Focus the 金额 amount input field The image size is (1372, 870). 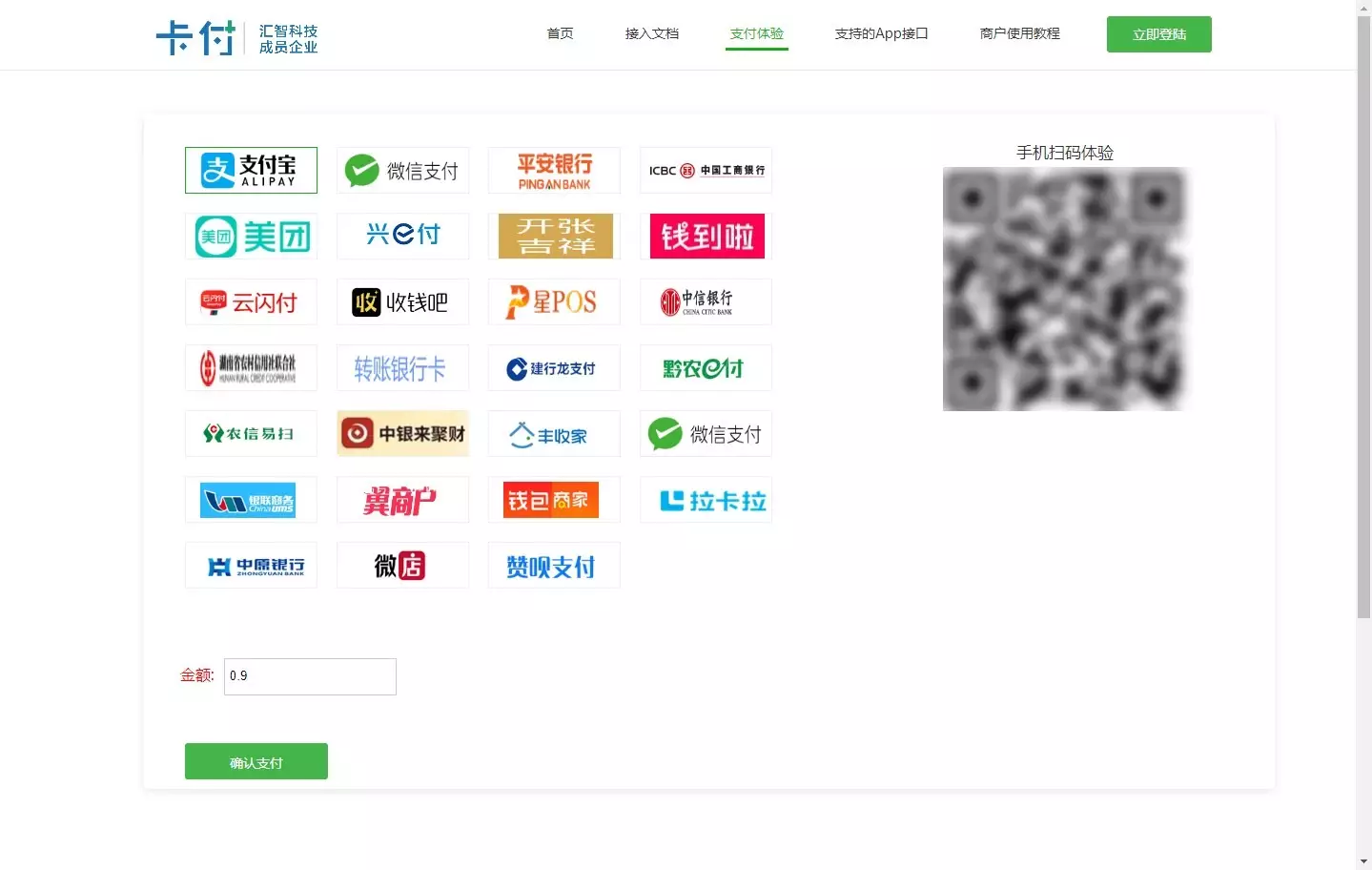(310, 676)
